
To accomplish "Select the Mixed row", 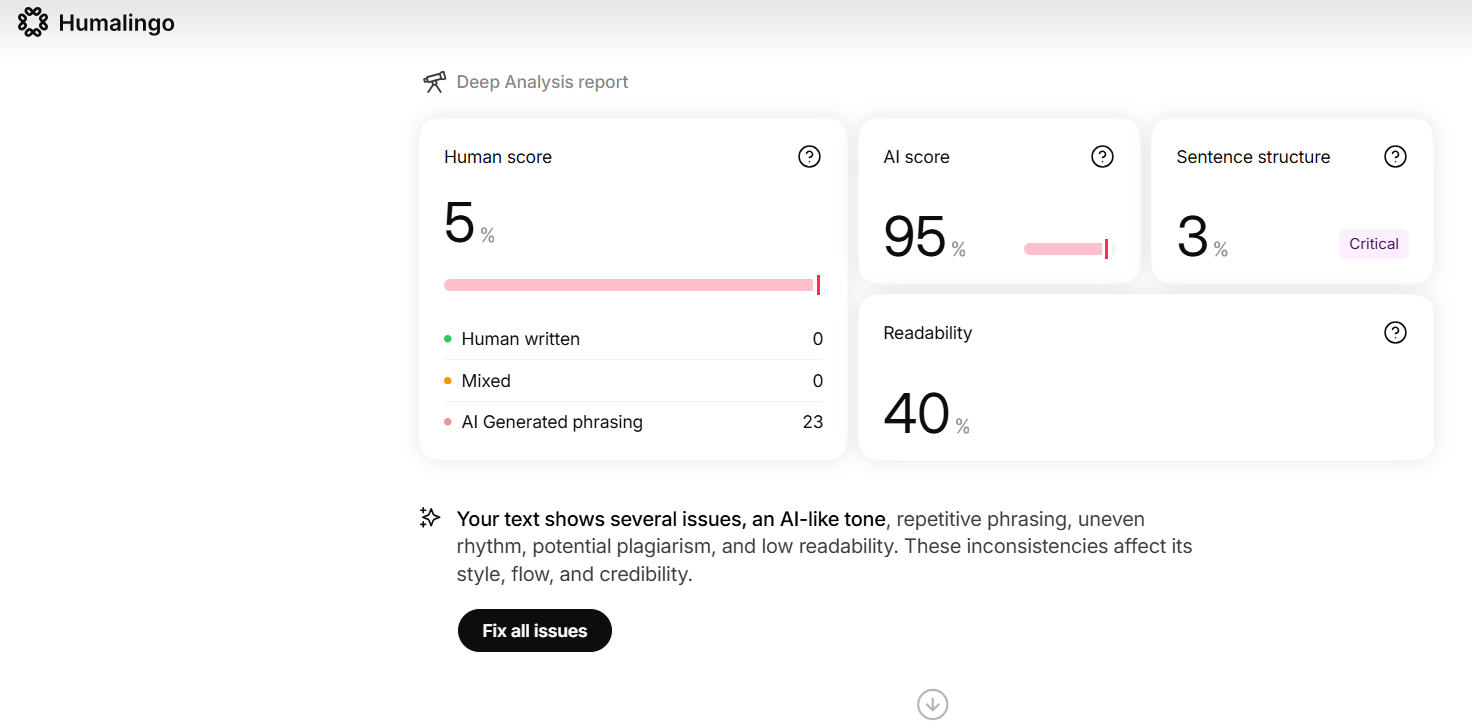I will (634, 381).
